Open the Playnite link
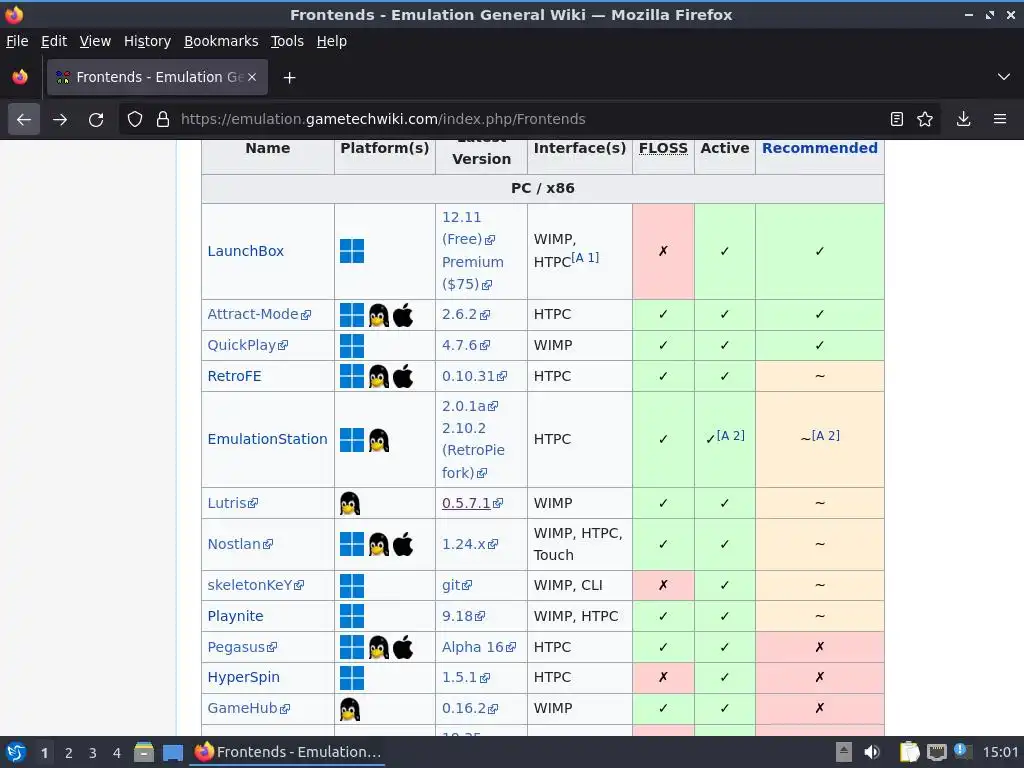Viewport: 1024px width, 768px height. coord(235,616)
